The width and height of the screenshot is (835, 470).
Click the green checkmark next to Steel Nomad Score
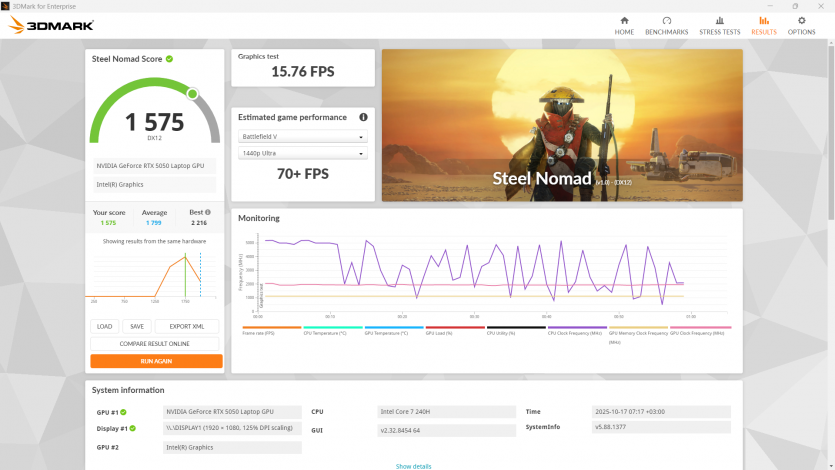click(169, 59)
